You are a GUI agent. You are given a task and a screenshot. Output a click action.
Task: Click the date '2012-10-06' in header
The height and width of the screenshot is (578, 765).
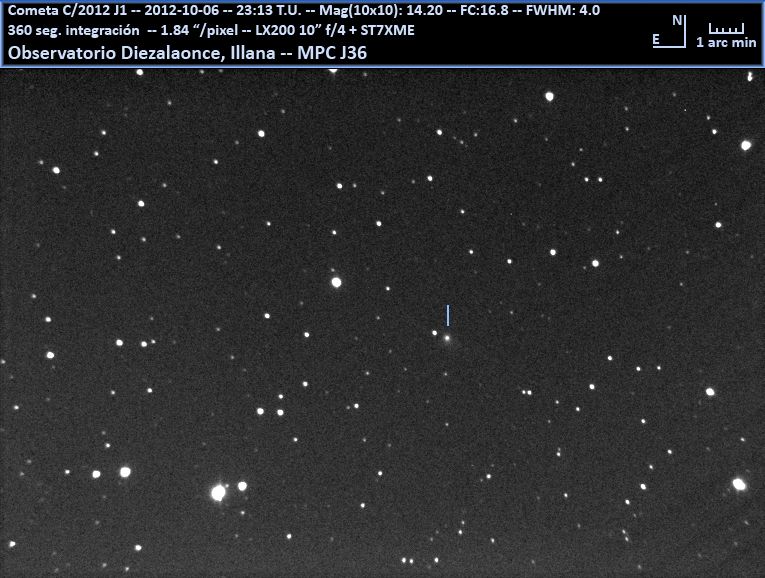point(182,10)
